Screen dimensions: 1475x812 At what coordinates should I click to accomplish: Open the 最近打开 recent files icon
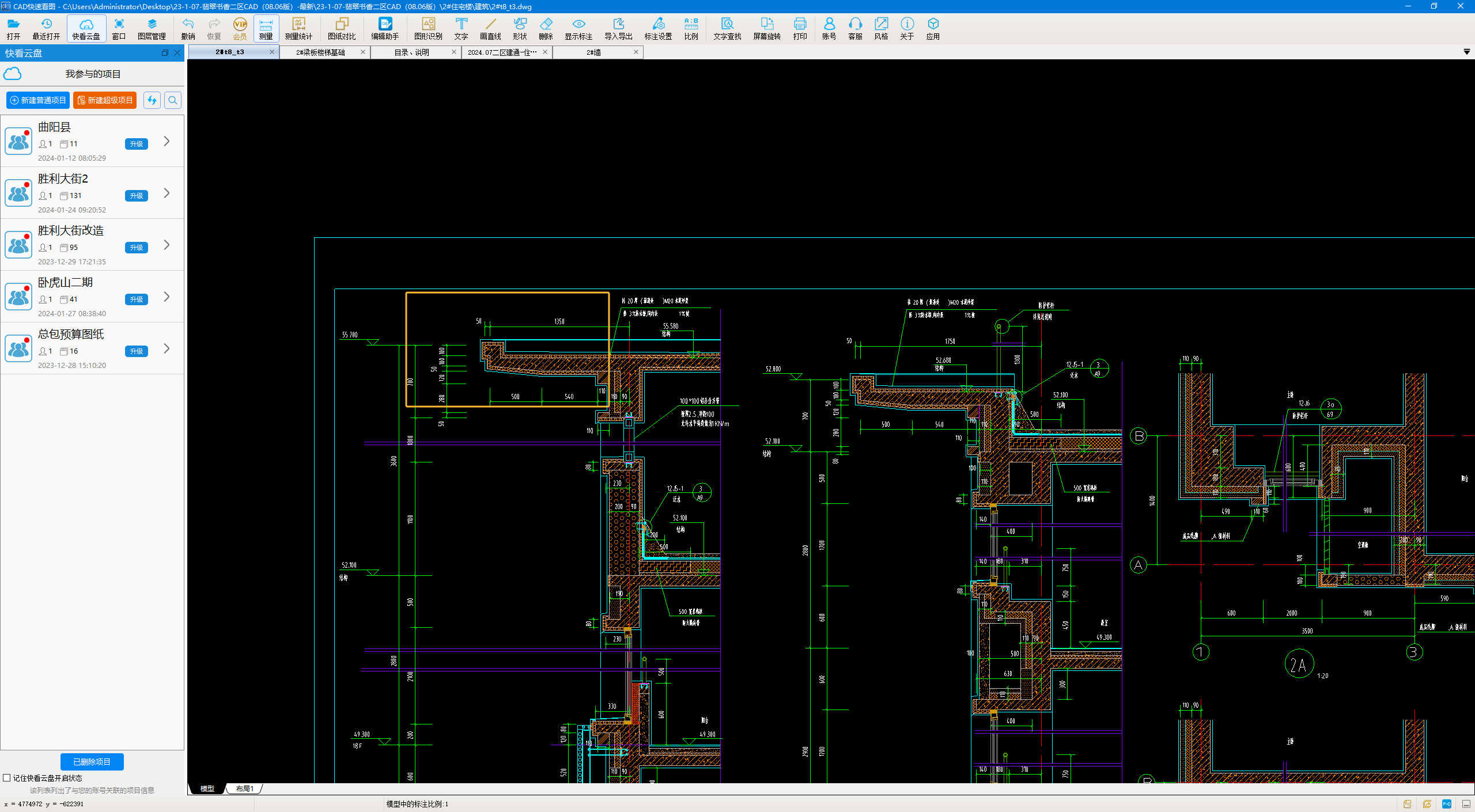pos(46,28)
